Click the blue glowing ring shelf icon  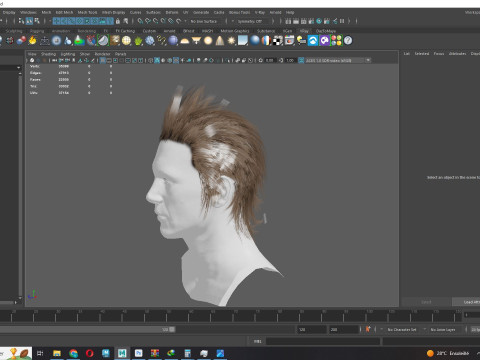(56, 41)
